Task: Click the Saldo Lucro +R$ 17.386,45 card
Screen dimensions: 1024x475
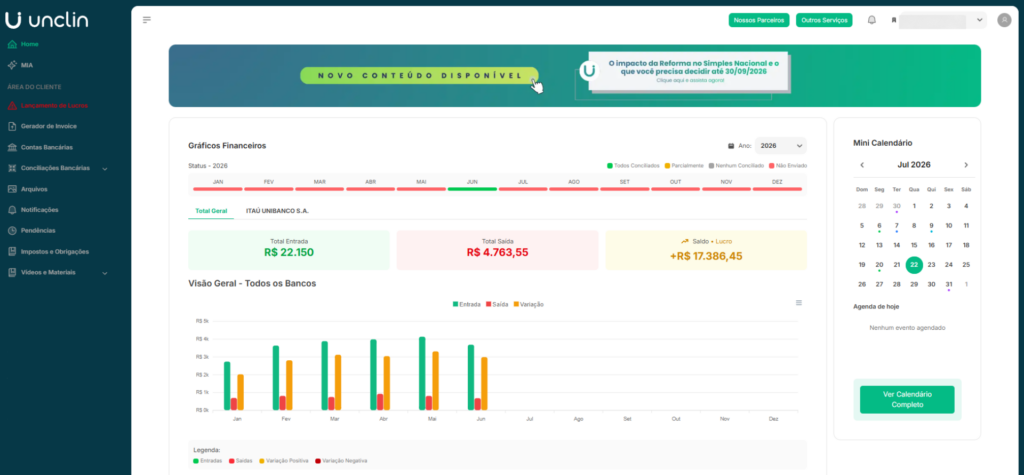Action: pos(706,250)
